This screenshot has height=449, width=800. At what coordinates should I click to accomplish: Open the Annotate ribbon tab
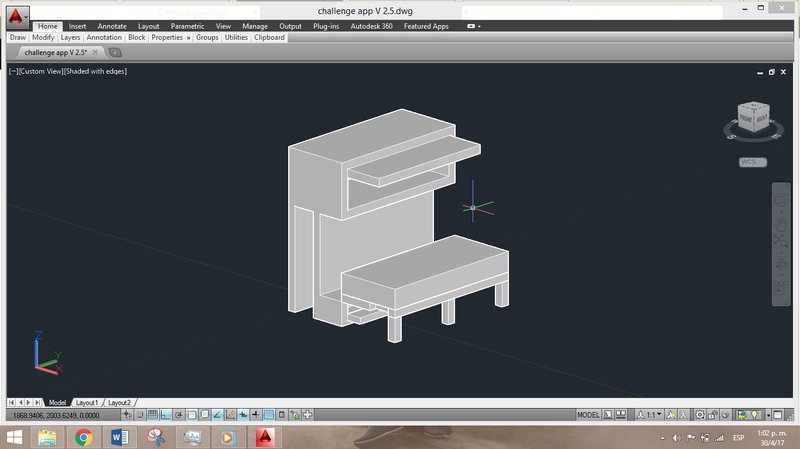pyautogui.click(x=111, y=26)
